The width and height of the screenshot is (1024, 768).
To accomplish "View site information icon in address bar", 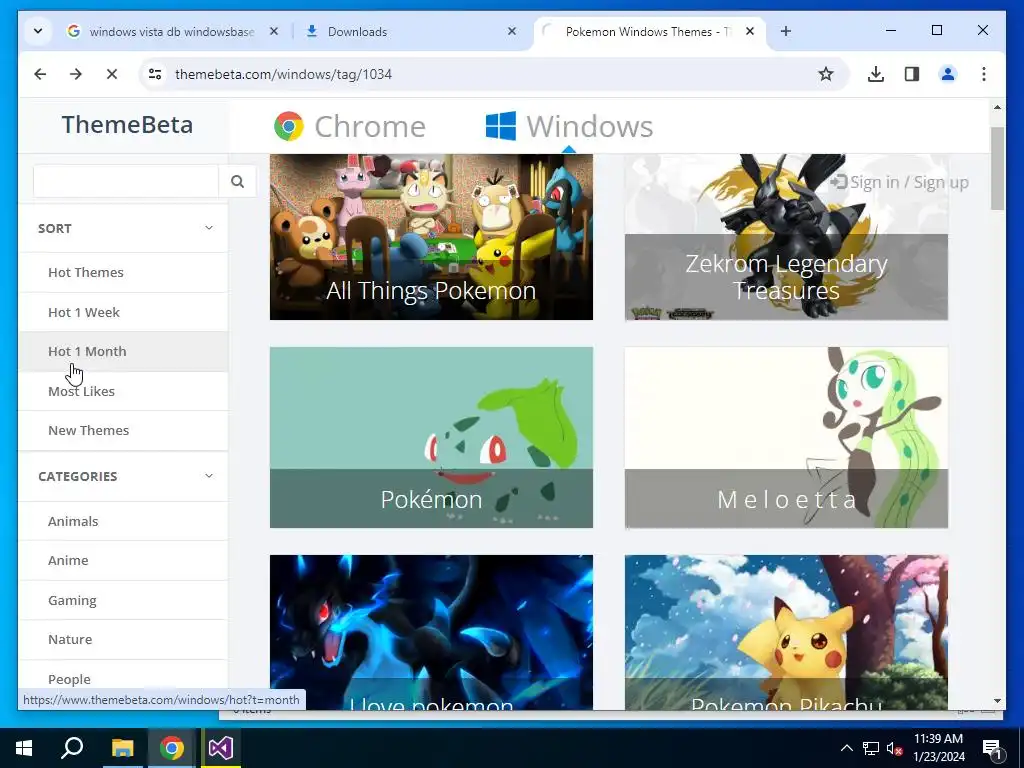I will [x=155, y=74].
